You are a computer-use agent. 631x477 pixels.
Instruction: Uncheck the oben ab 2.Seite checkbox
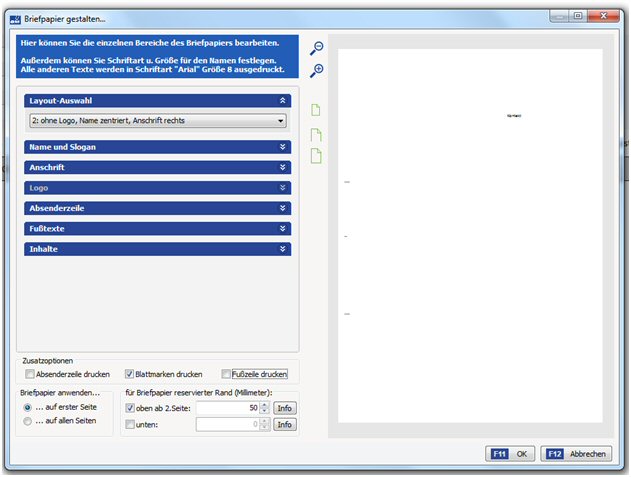130,408
